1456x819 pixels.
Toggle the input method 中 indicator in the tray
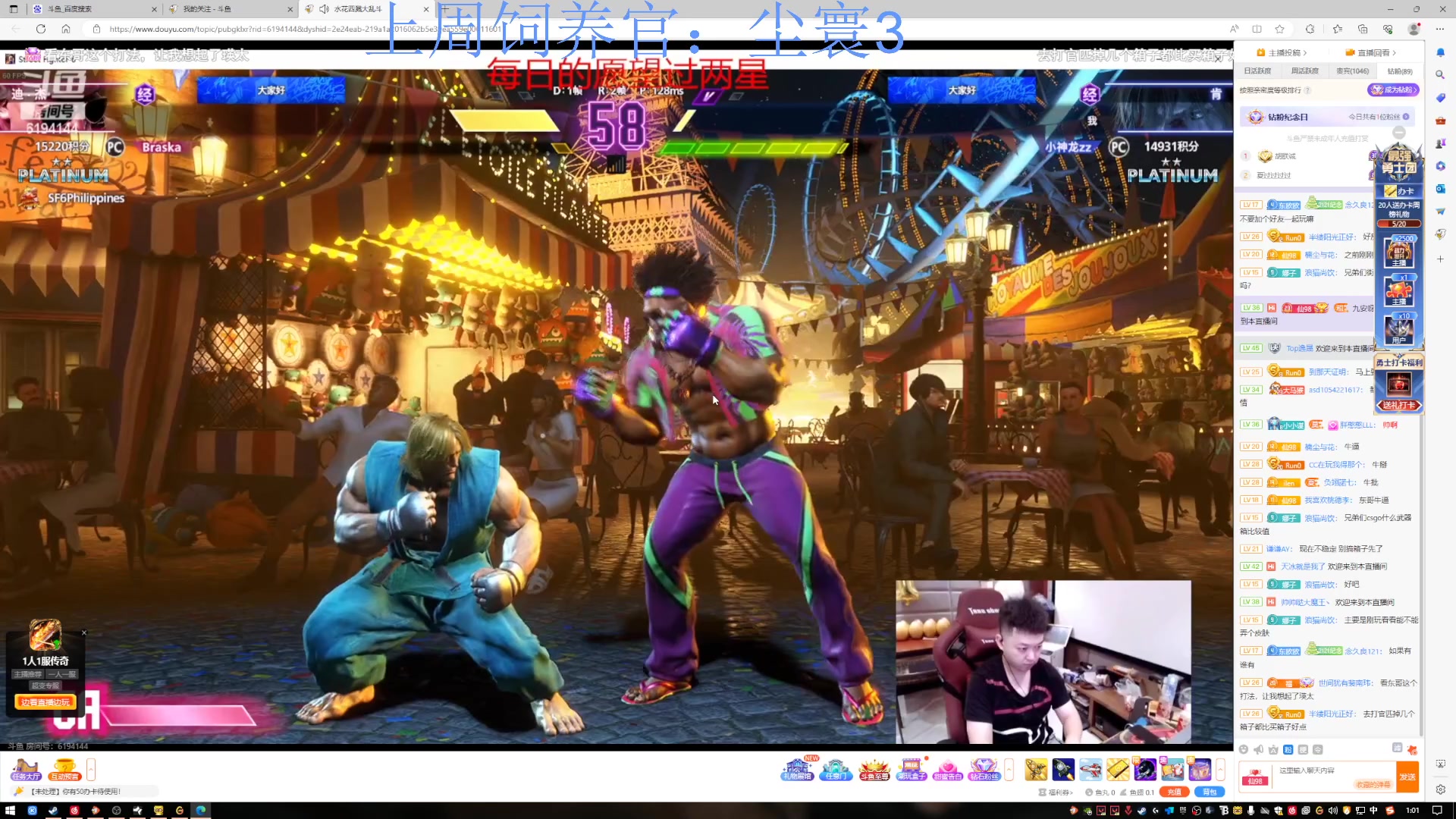click(1373, 810)
